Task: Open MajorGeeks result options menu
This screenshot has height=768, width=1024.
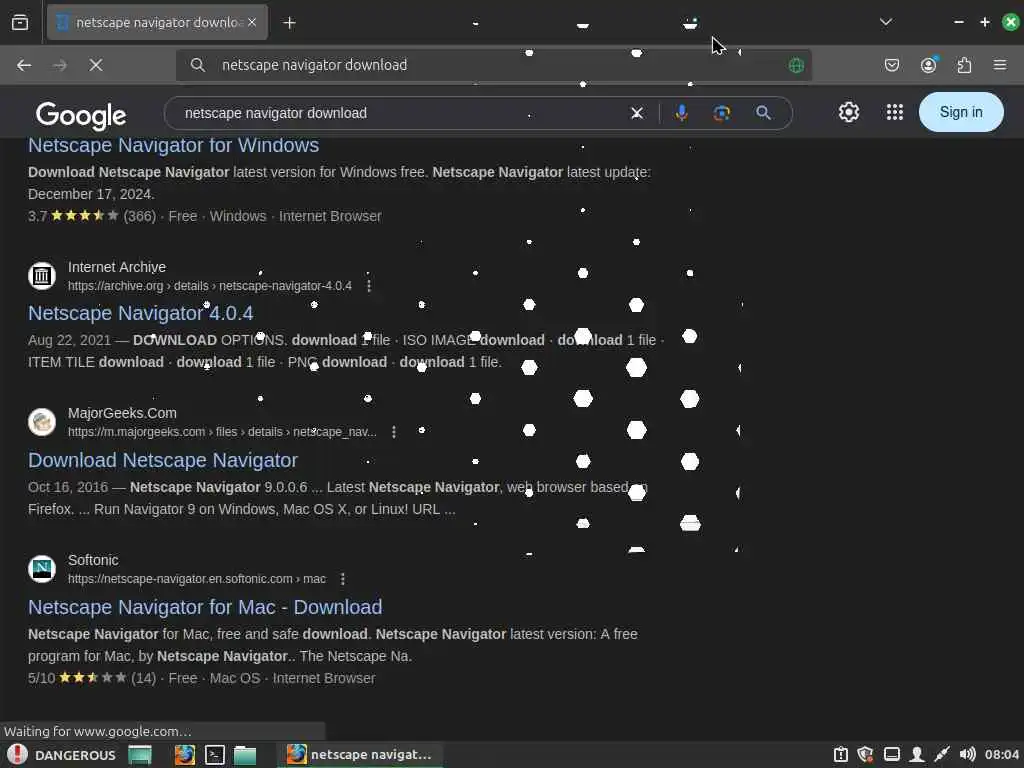Action: pos(394,432)
